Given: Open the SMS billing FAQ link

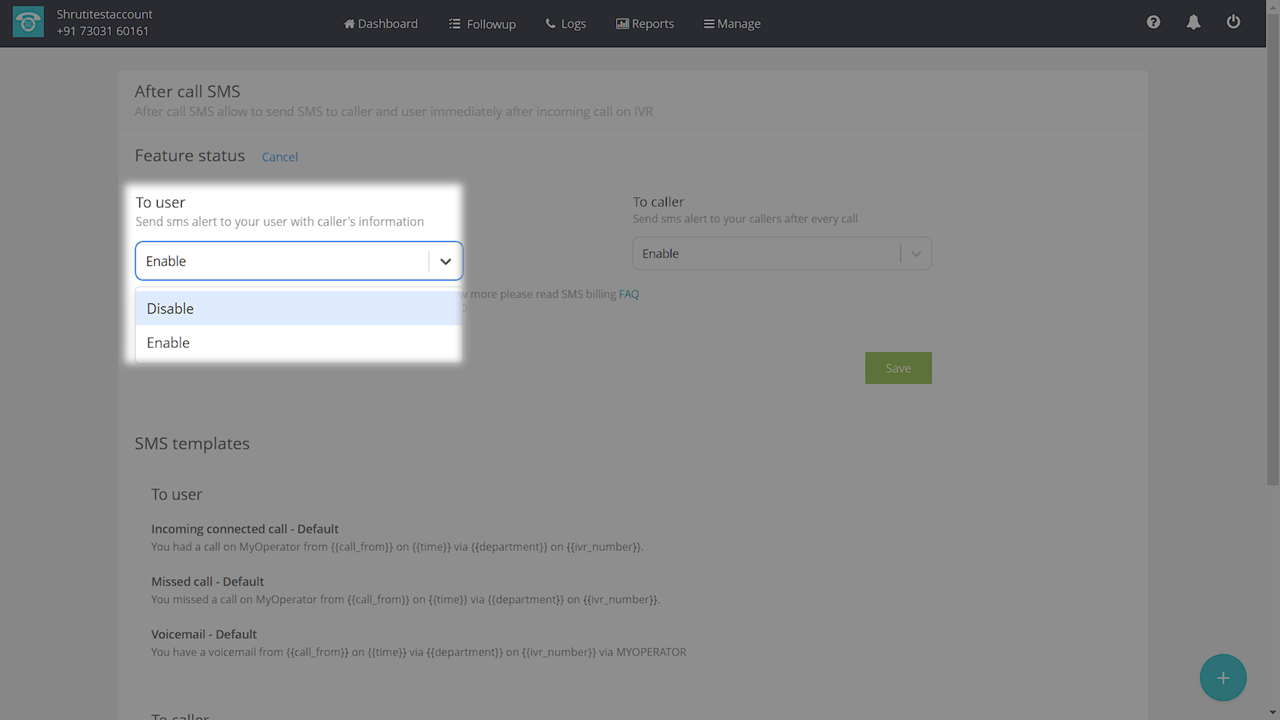Looking at the screenshot, I should point(628,294).
